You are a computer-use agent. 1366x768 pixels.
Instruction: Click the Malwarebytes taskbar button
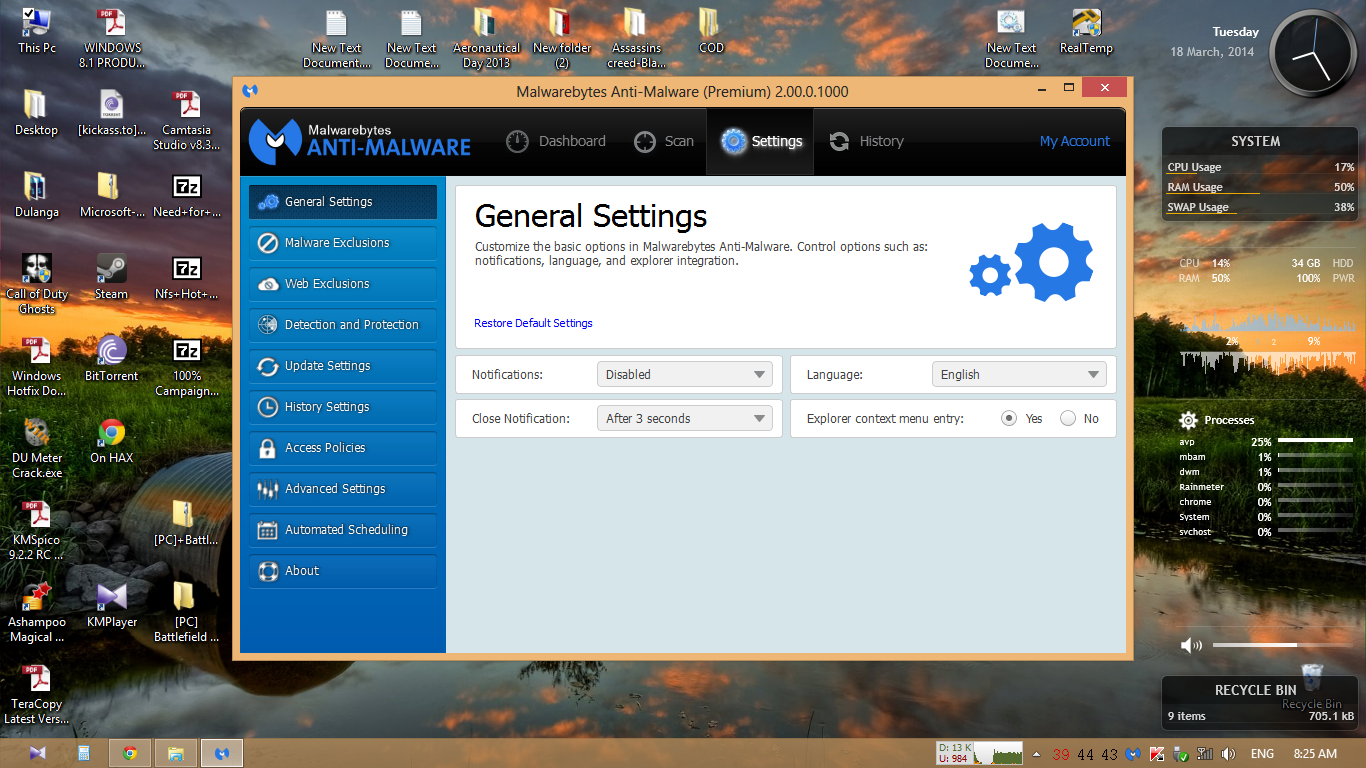[222, 753]
